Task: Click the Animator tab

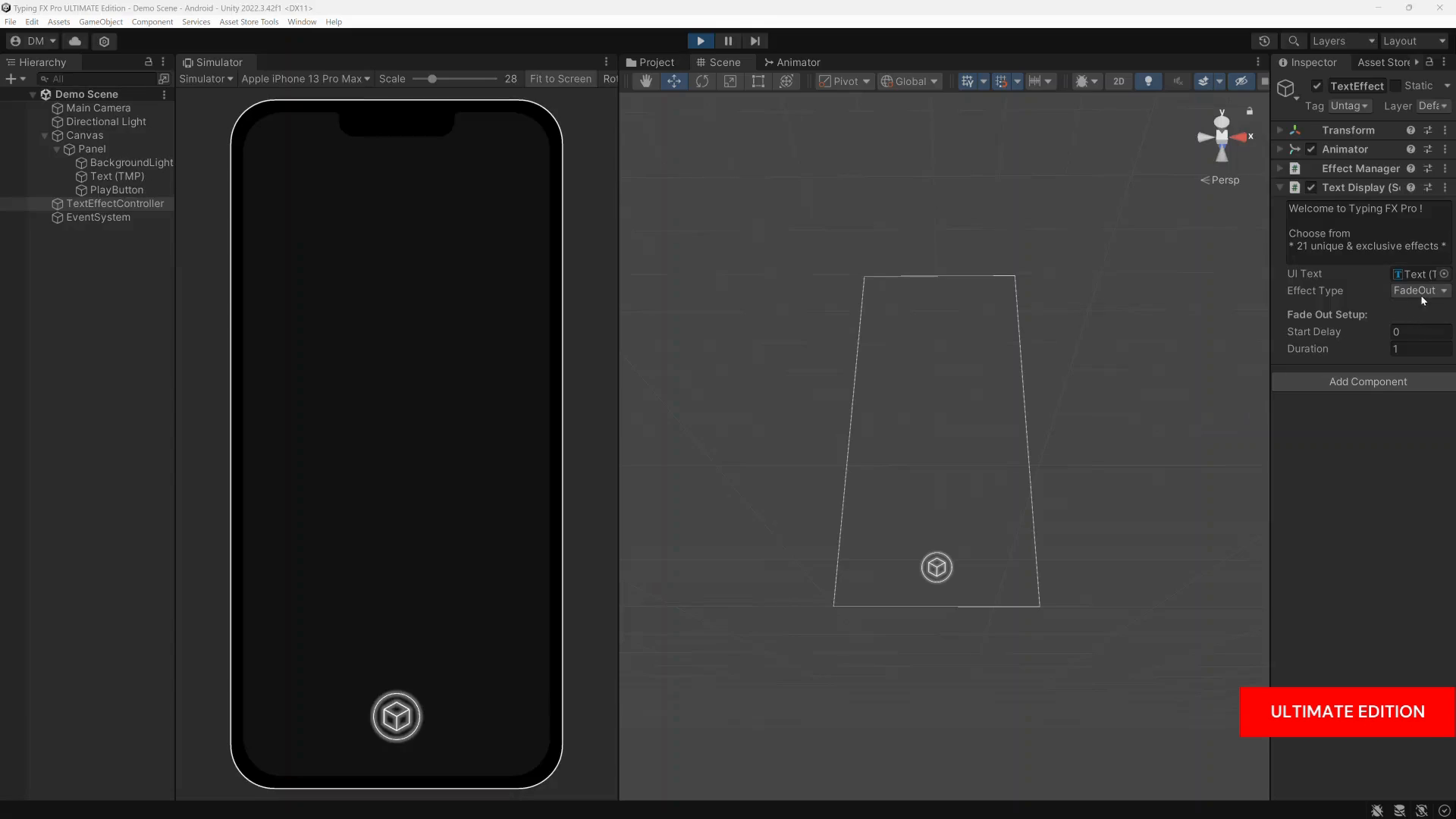Action: tap(798, 62)
